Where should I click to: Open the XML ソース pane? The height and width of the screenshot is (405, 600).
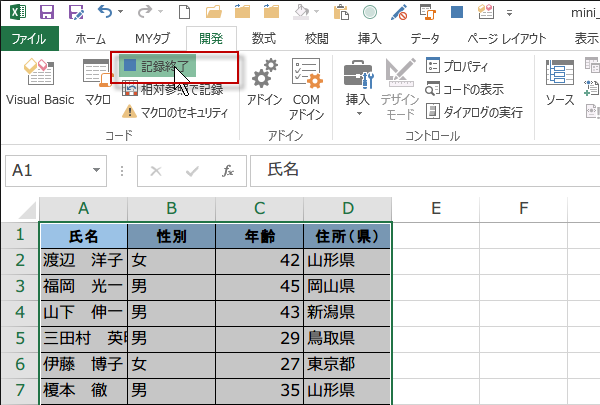pos(560,83)
